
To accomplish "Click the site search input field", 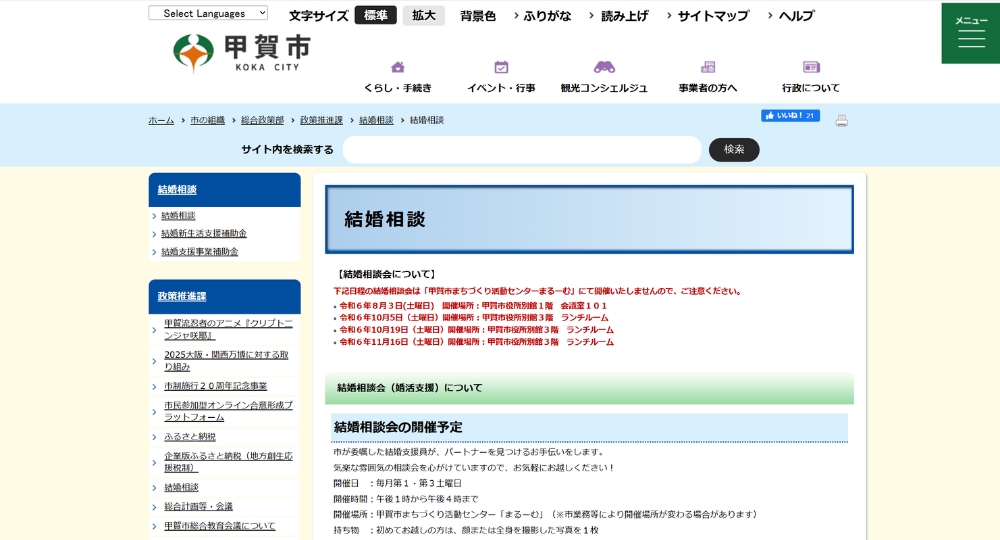I will click(x=522, y=150).
